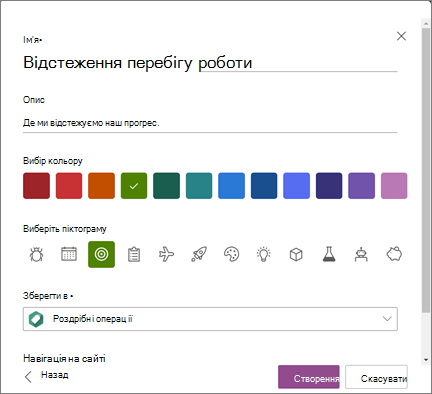The width and height of the screenshot is (432, 394).
Task: Close the dialog with X
Action: coord(401,36)
